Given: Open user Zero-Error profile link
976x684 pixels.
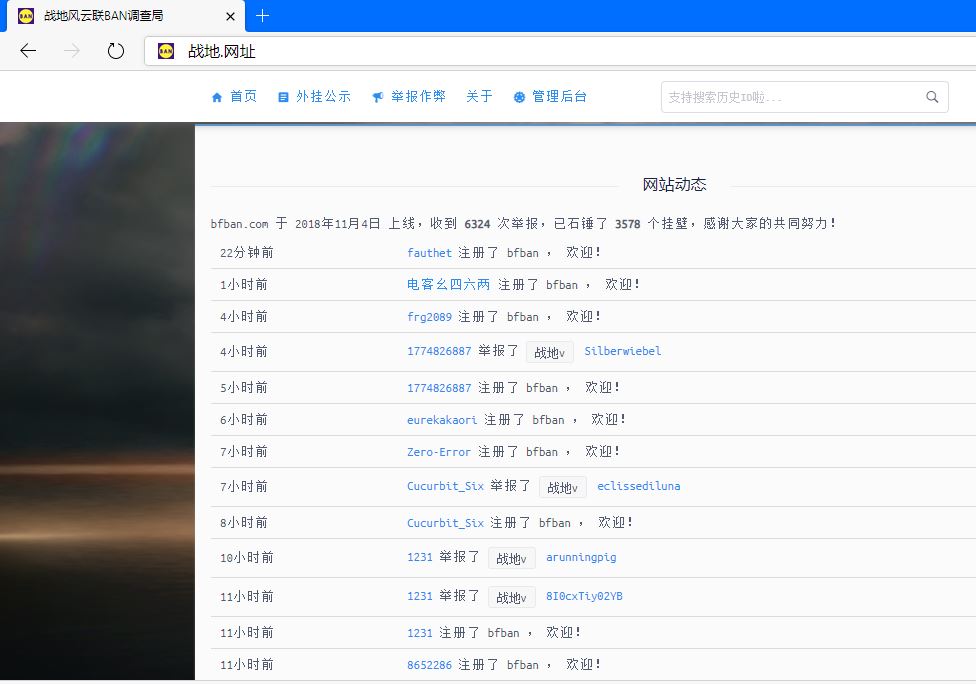Looking at the screenshot, I should point(439,452).
